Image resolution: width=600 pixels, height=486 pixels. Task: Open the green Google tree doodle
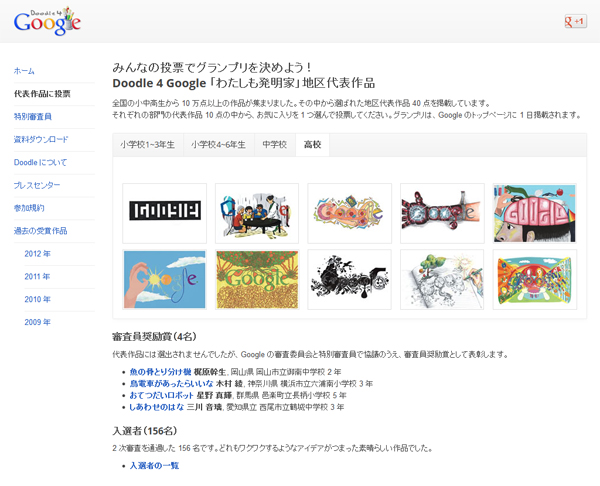(257, 279)
